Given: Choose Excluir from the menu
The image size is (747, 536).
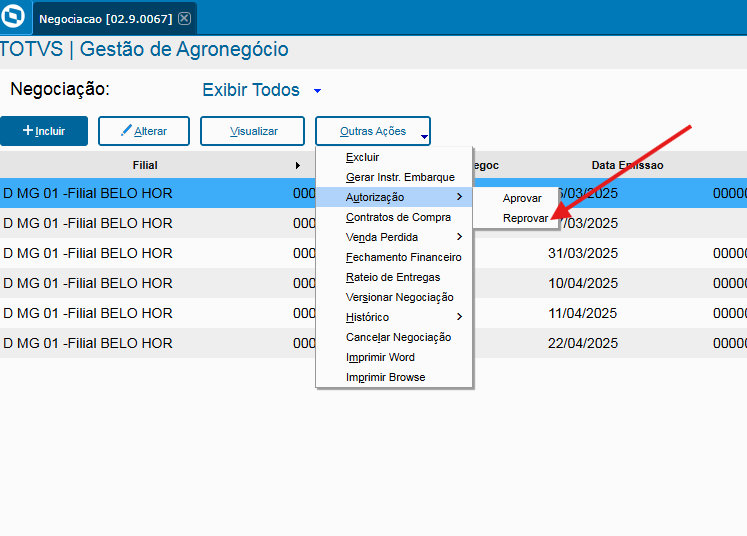Looking at the screenshot, I should pyautogui.click(x=394, y=157).
